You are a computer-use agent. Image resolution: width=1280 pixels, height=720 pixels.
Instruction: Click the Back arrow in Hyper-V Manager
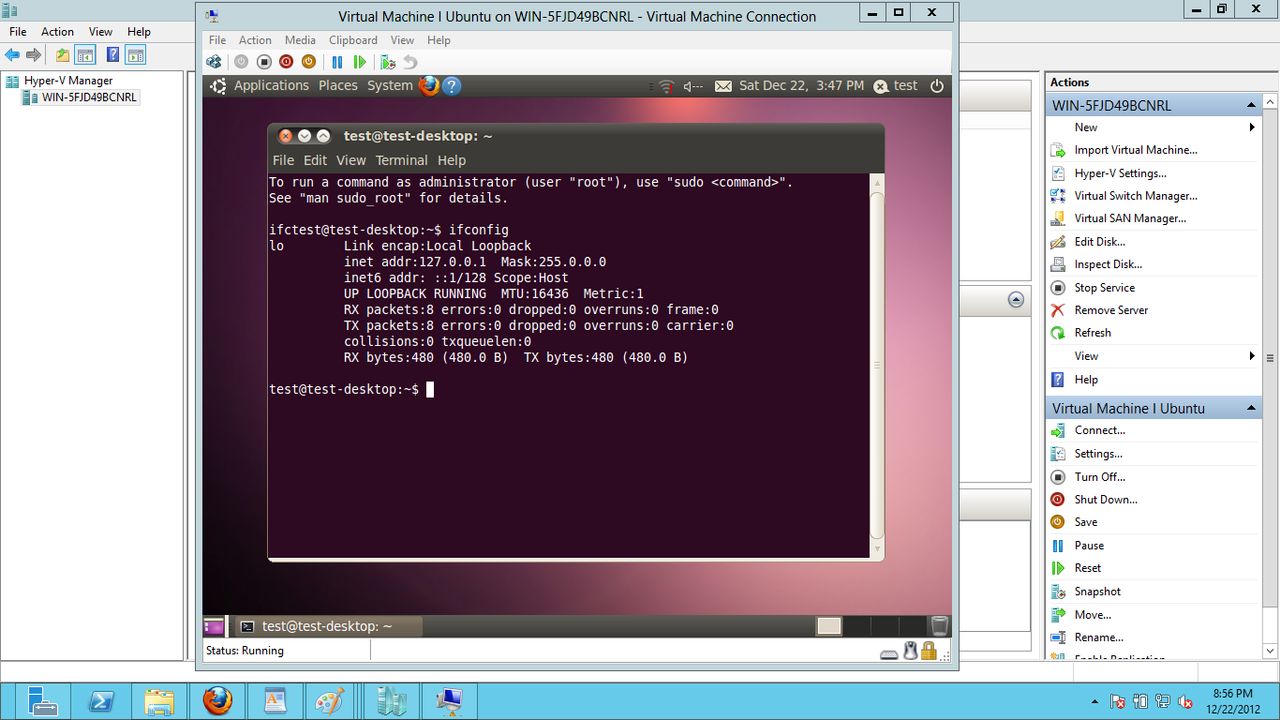[x=12, y=55]
